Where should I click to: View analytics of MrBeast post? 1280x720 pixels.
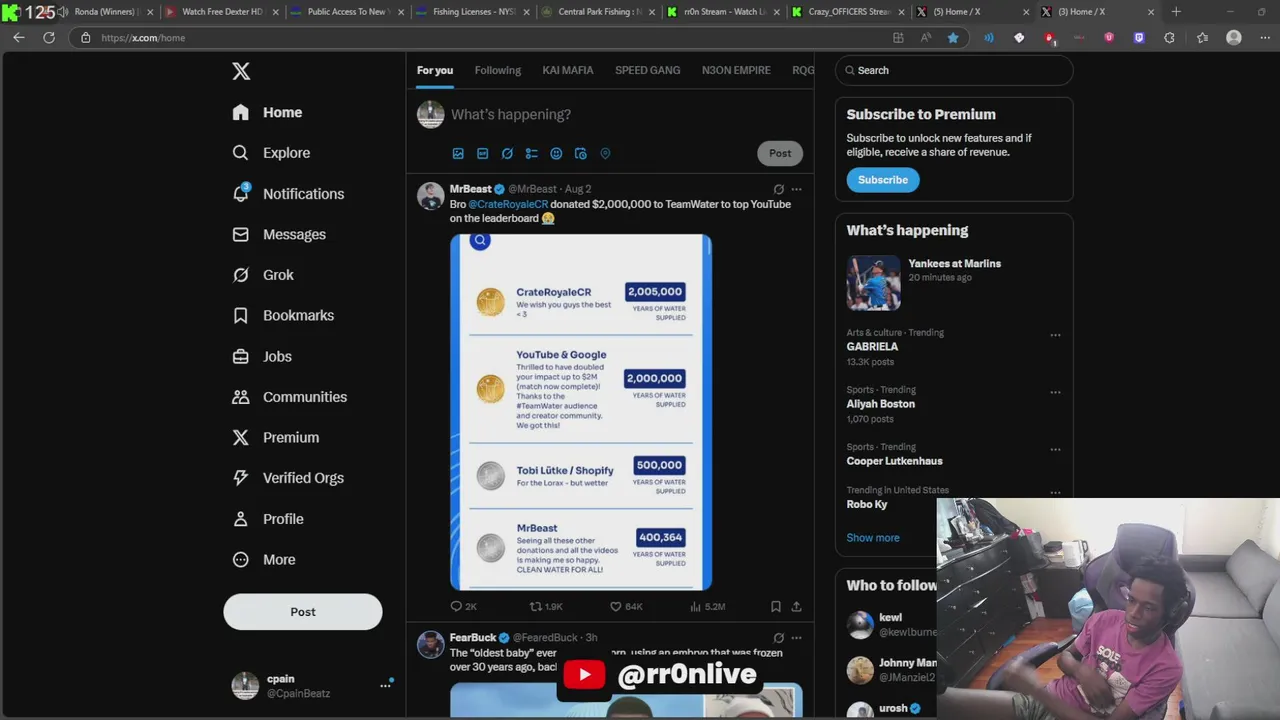click(707, 606)
